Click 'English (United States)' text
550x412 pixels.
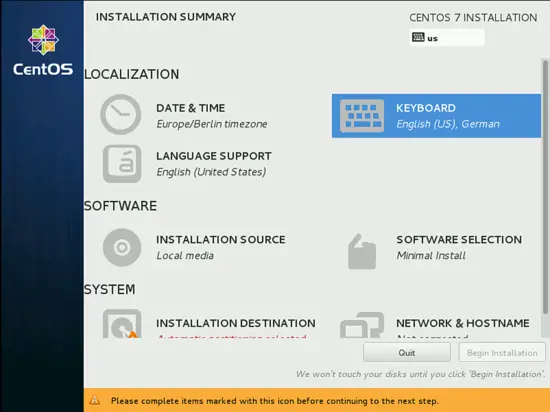point(211,172)
